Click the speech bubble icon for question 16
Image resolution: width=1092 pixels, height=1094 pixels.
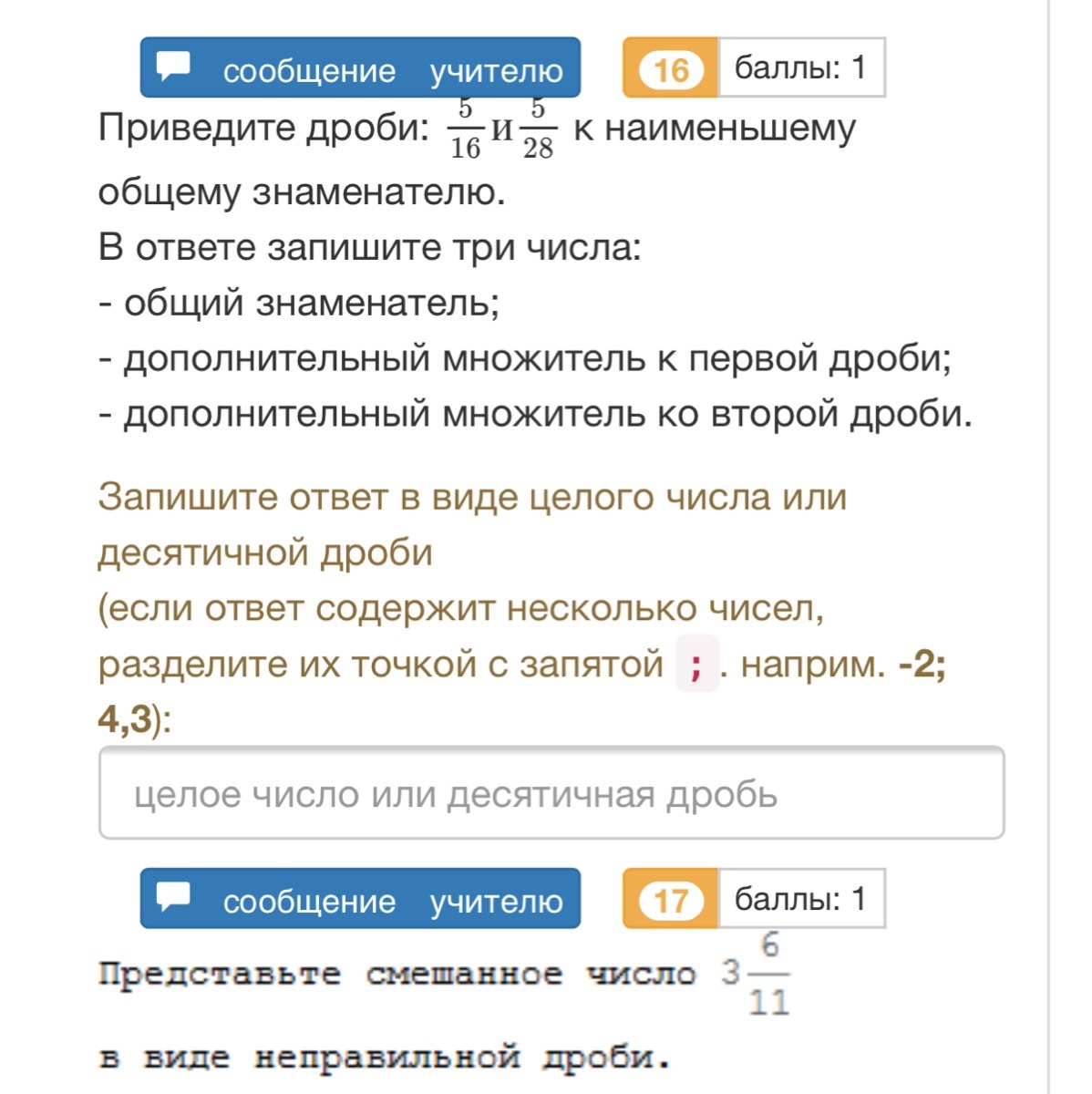173,67
